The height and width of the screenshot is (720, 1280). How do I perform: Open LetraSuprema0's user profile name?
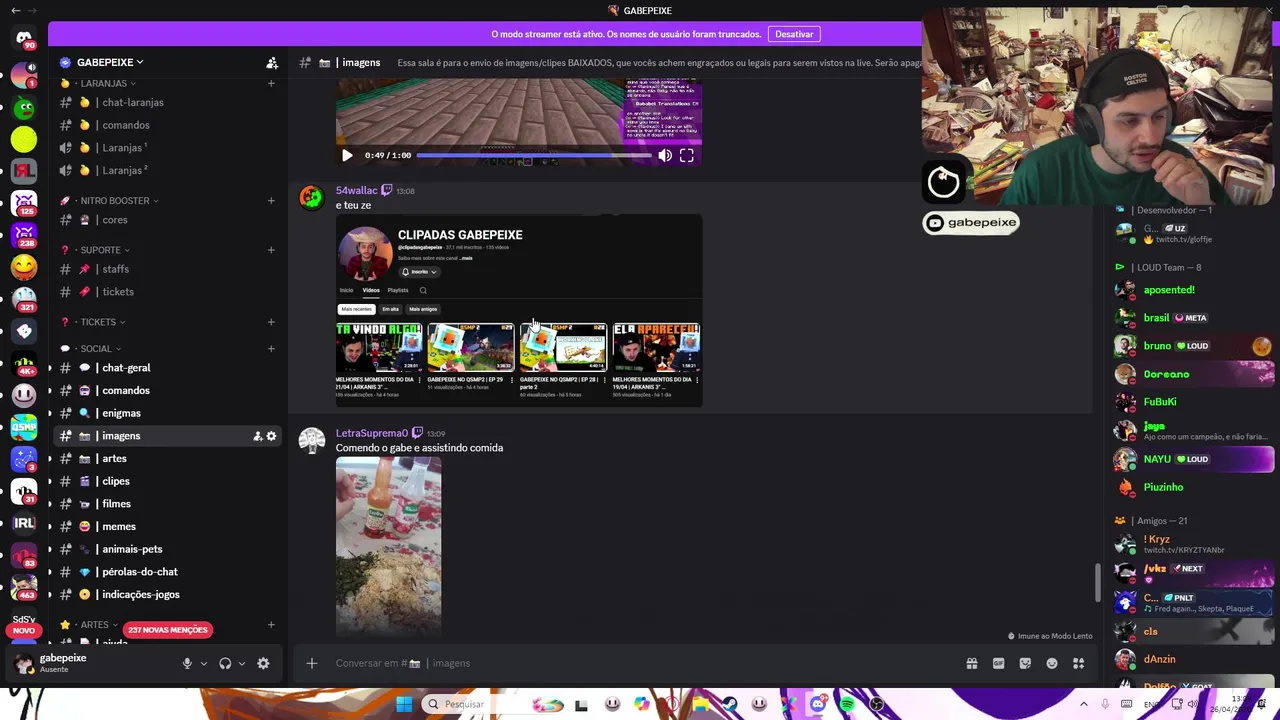tap(372, 433)
